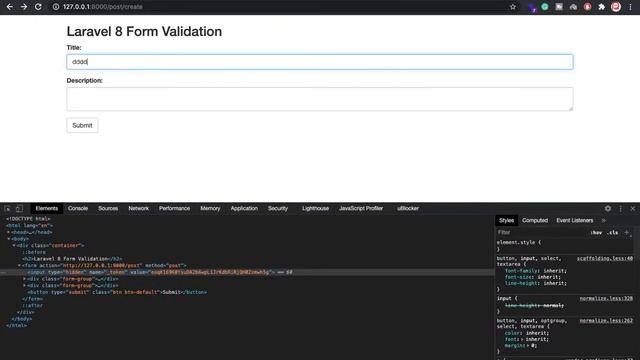The height and width of the screenshot is (360, 640).
Task: Switch to the Elements tab
Action: 47,209
